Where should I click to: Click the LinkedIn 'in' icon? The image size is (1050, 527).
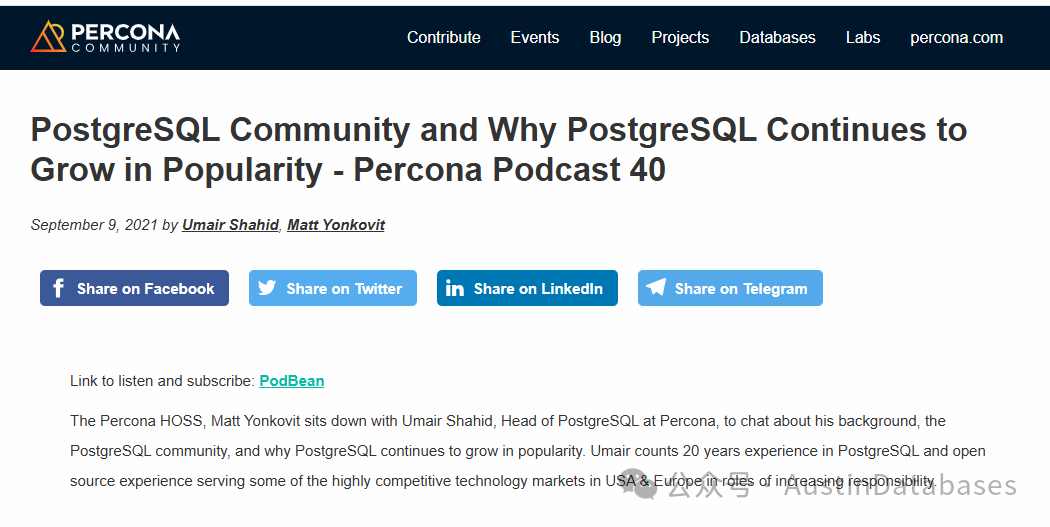pos(455,288)
